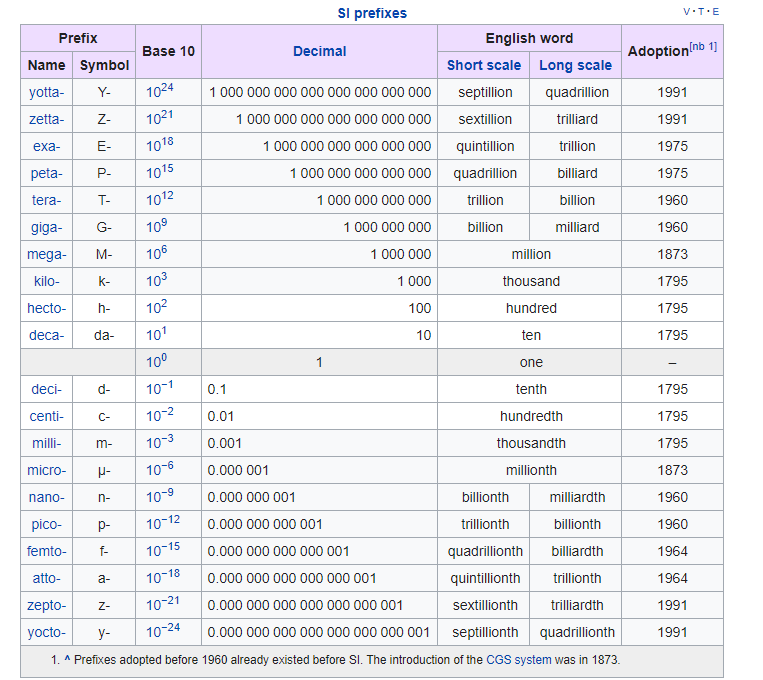763x680 pixels.
Task: Click the femto- prefix link
Action: [47, 551]
